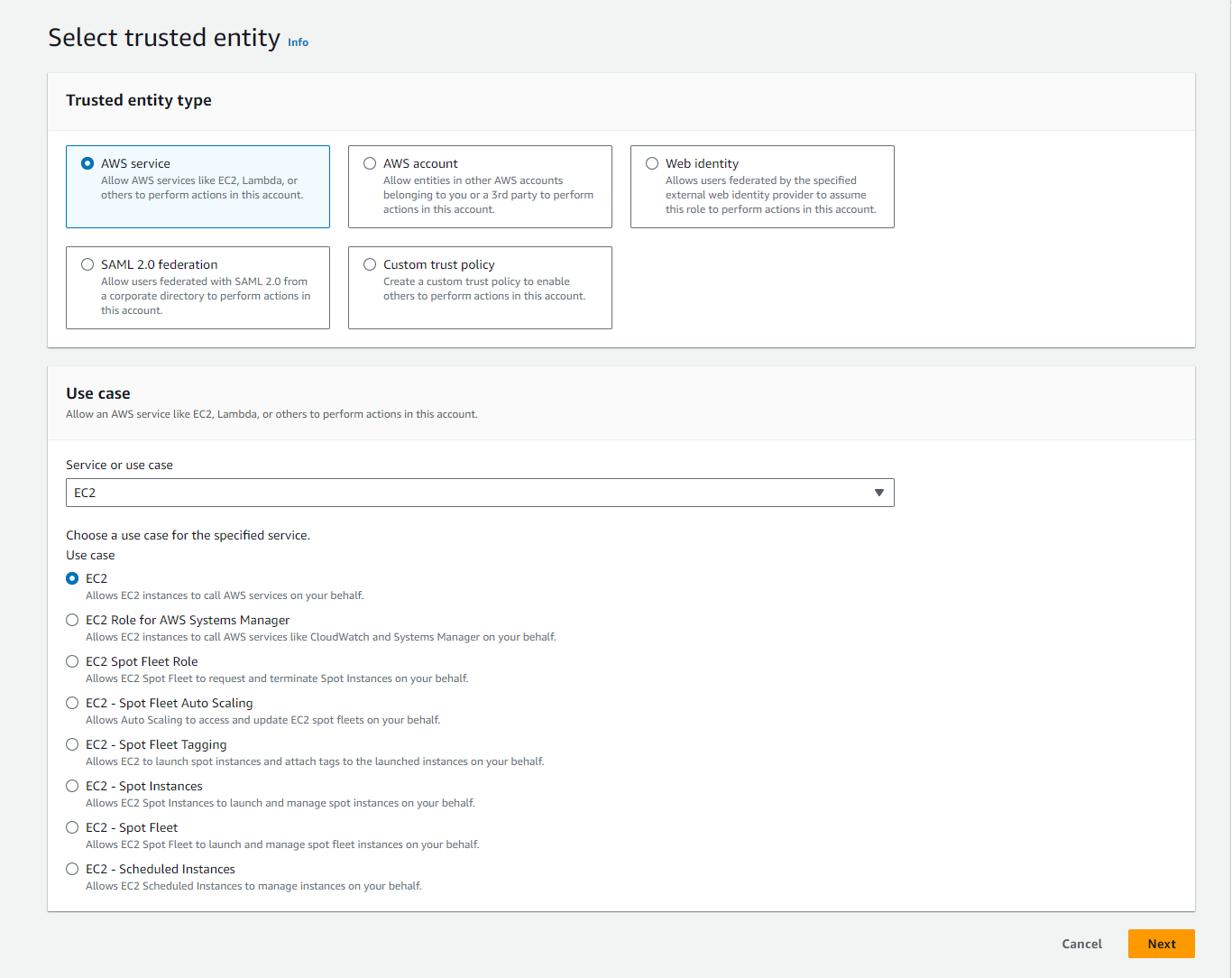Click 'Allows EC2 instances to call AWS services on your behalf.'

click(x=225, y=595)
